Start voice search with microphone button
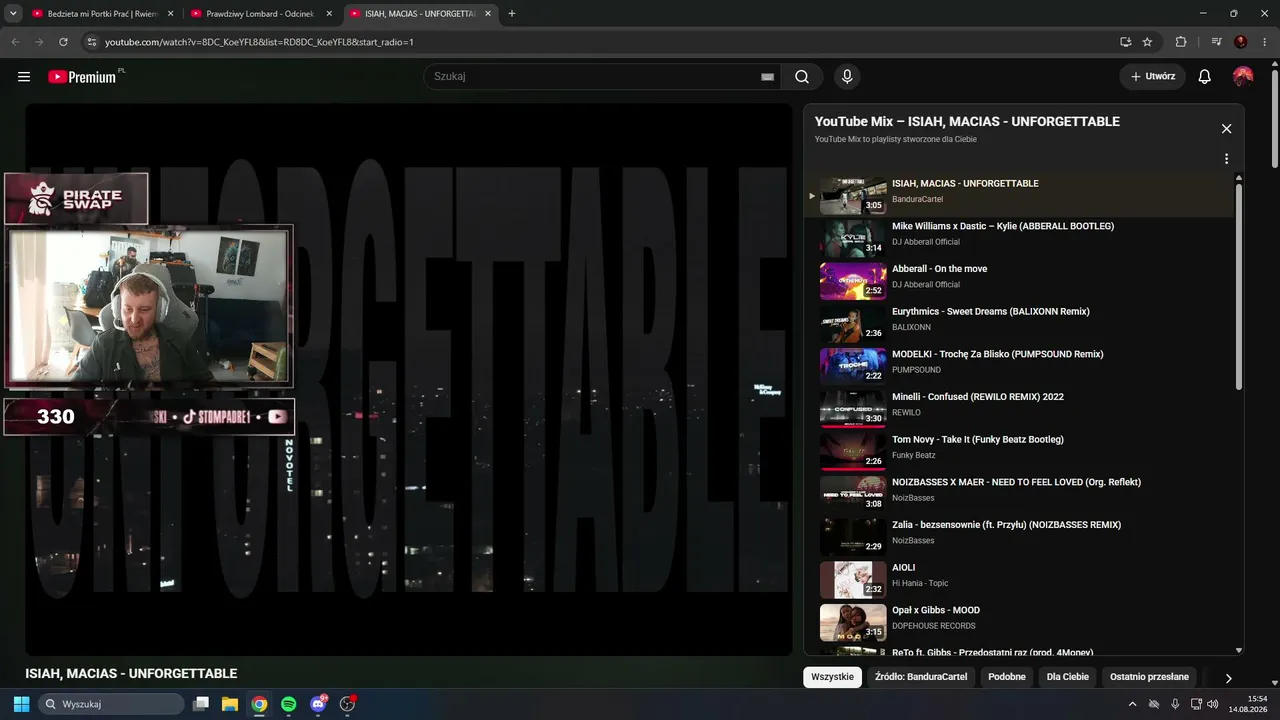Screen dimensions: 1280x720 coord(847,77)
